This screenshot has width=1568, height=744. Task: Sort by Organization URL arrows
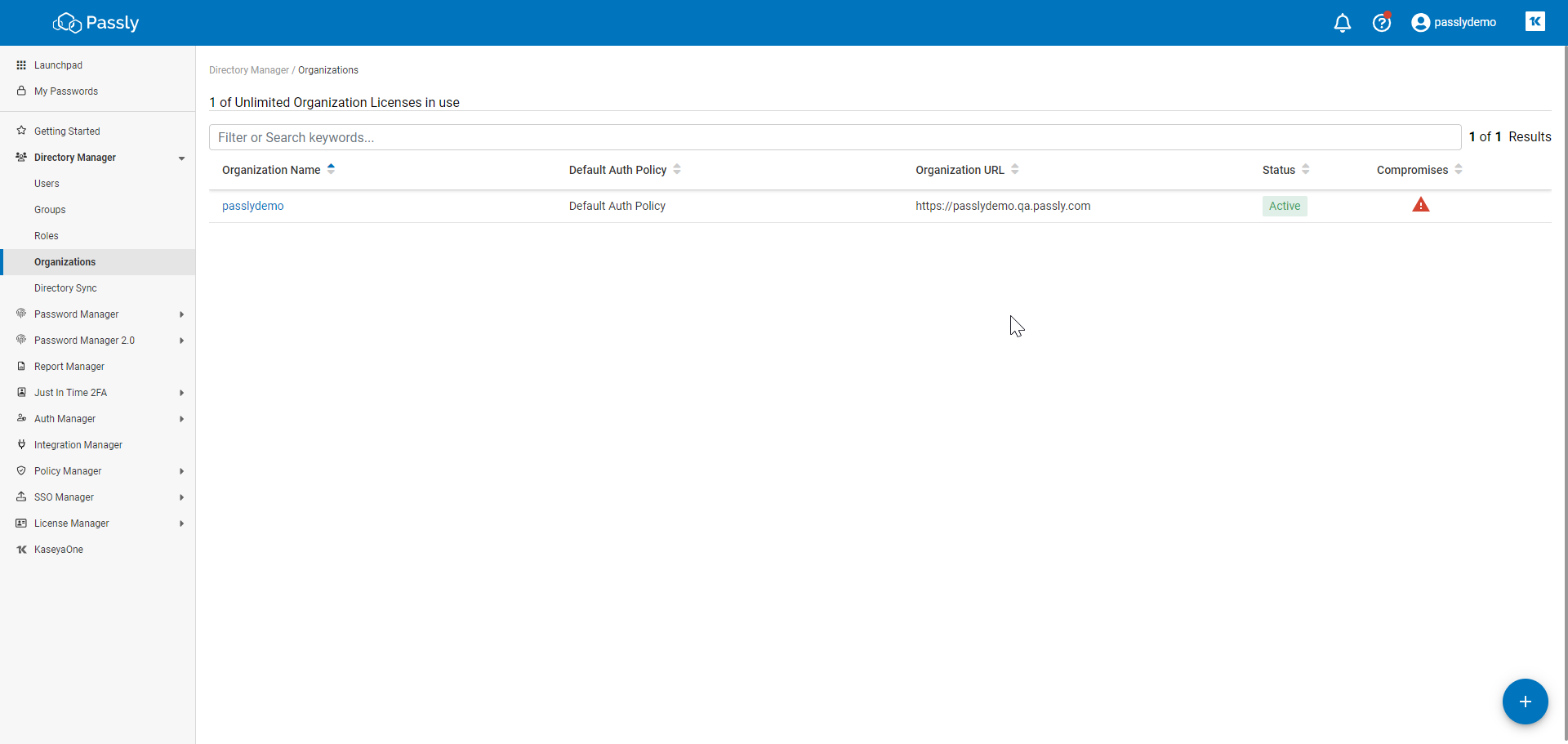(x=1015, y=169)
